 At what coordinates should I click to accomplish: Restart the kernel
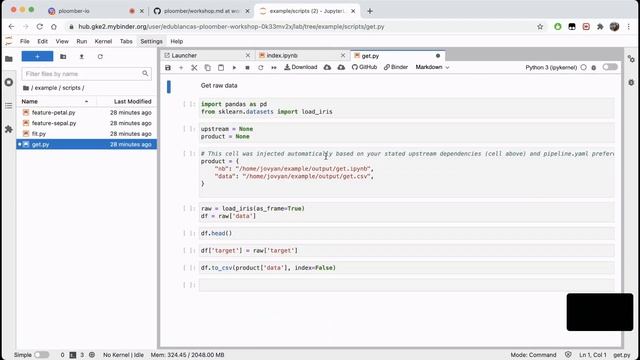[x=260, y=67]
